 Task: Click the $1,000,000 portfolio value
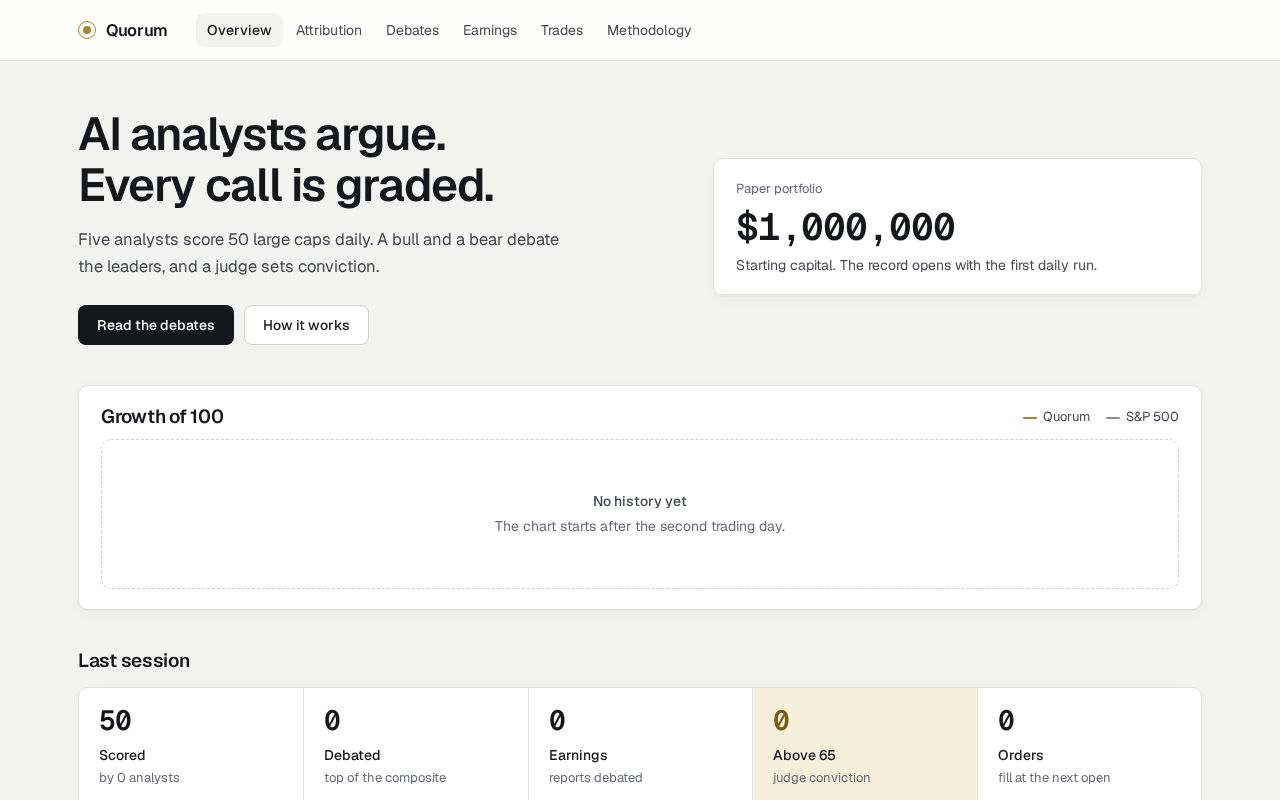(846, 227)
